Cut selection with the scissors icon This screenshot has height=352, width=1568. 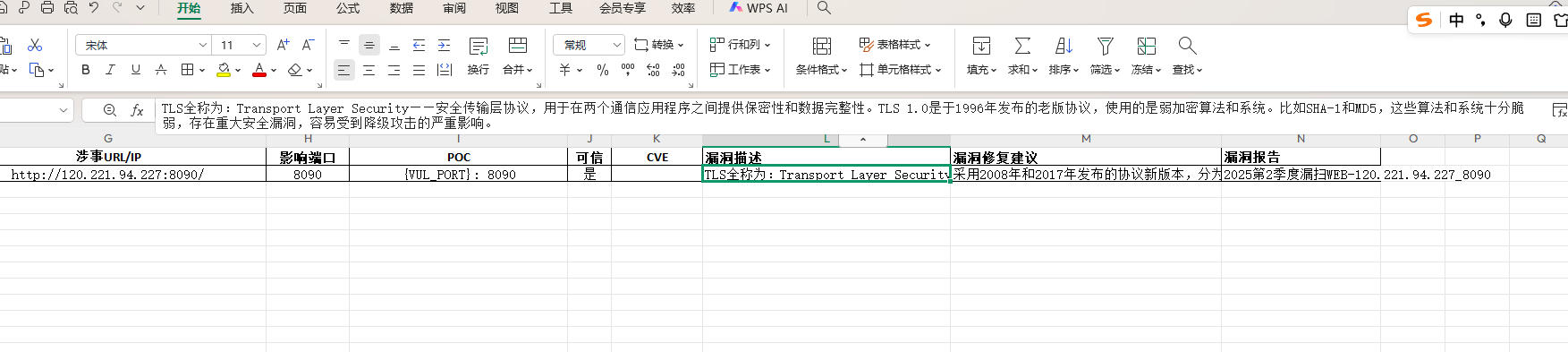(35, 45)
